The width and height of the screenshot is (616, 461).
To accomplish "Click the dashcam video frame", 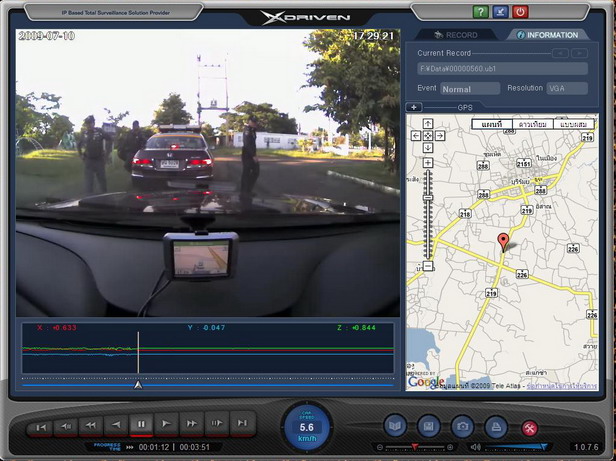I will pyautogui.click(x=208, y=173).
